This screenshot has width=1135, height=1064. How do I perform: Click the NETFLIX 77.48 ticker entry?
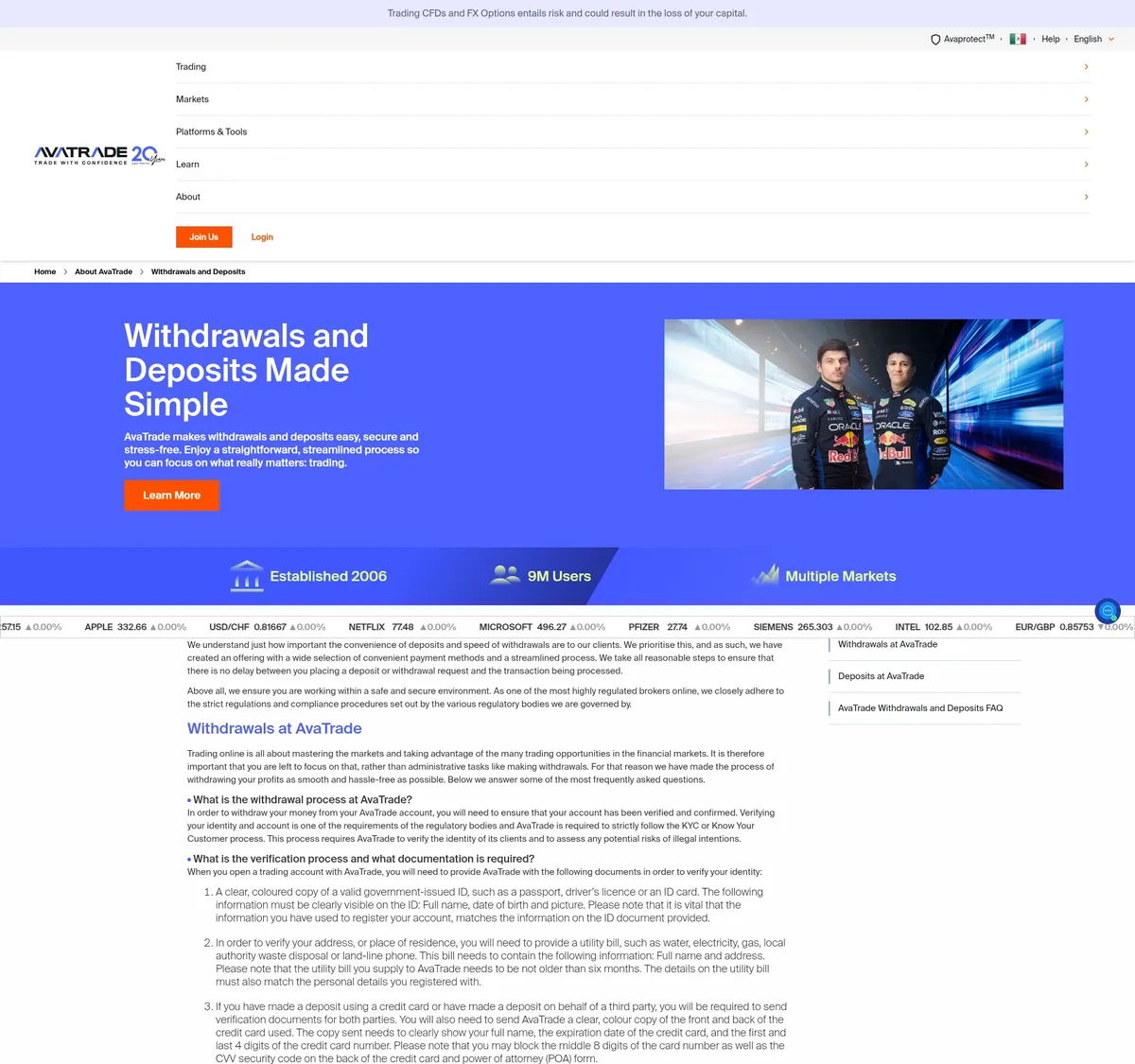[402, 627]
